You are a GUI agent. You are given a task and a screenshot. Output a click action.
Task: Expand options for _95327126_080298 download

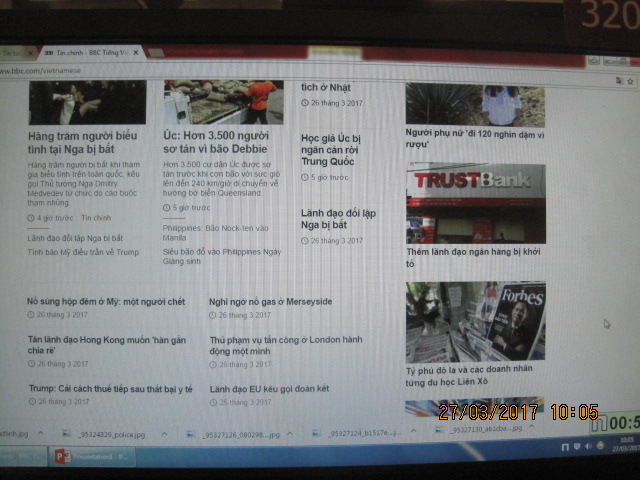(x=290, y=433)
